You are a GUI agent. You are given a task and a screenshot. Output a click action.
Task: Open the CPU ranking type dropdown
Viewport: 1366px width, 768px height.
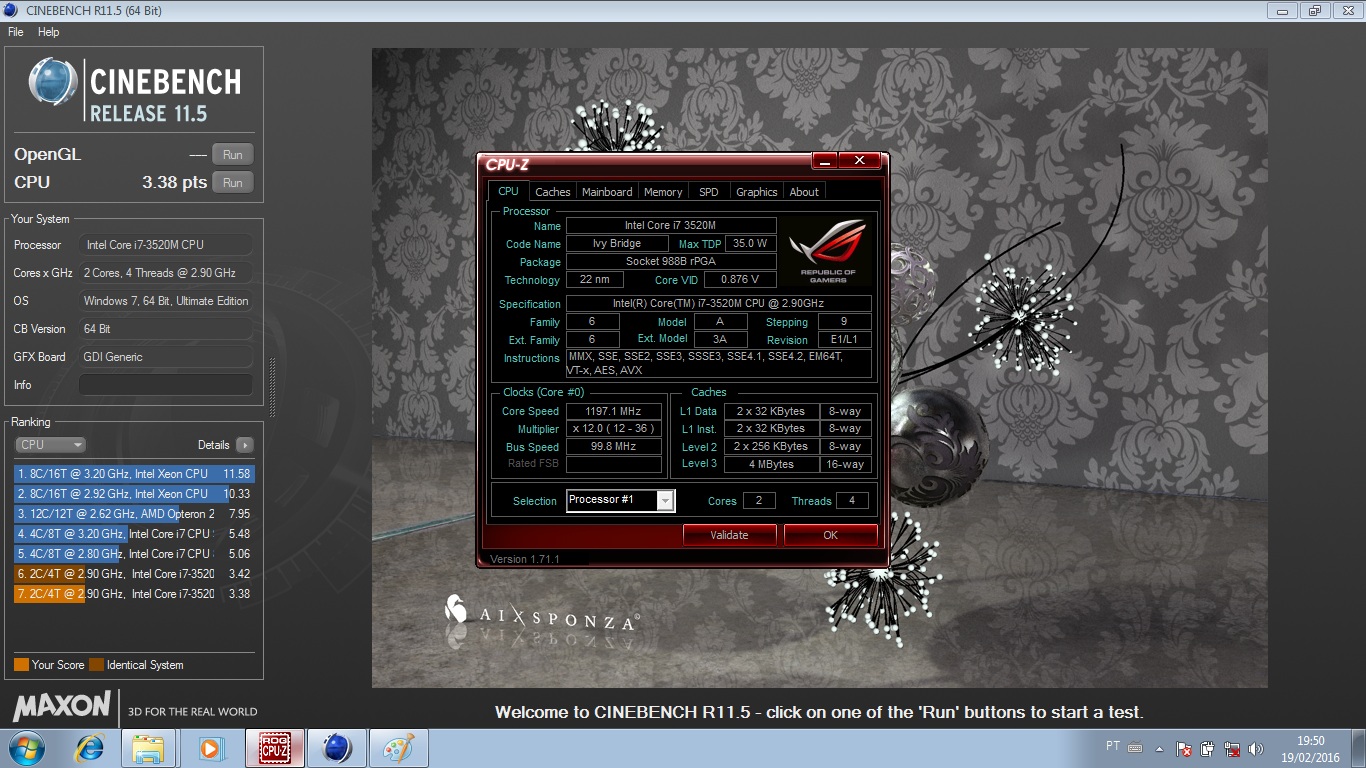coord(50,445)
